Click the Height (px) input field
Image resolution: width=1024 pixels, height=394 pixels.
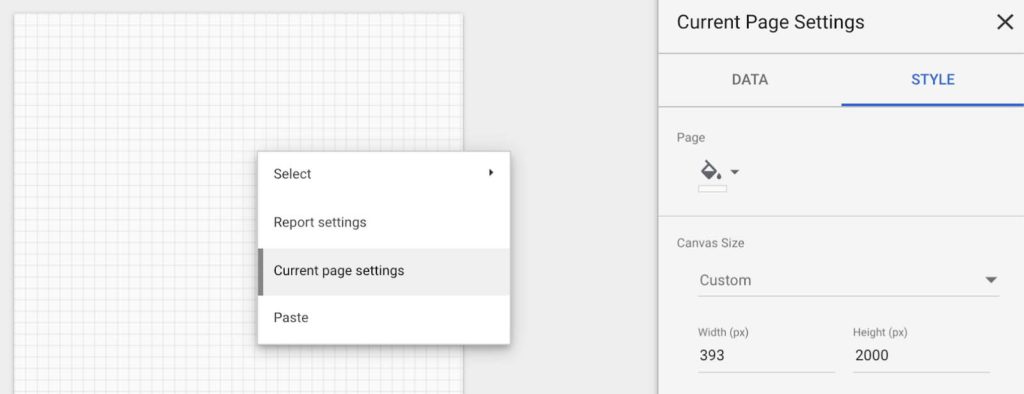(x=921, y=356)
